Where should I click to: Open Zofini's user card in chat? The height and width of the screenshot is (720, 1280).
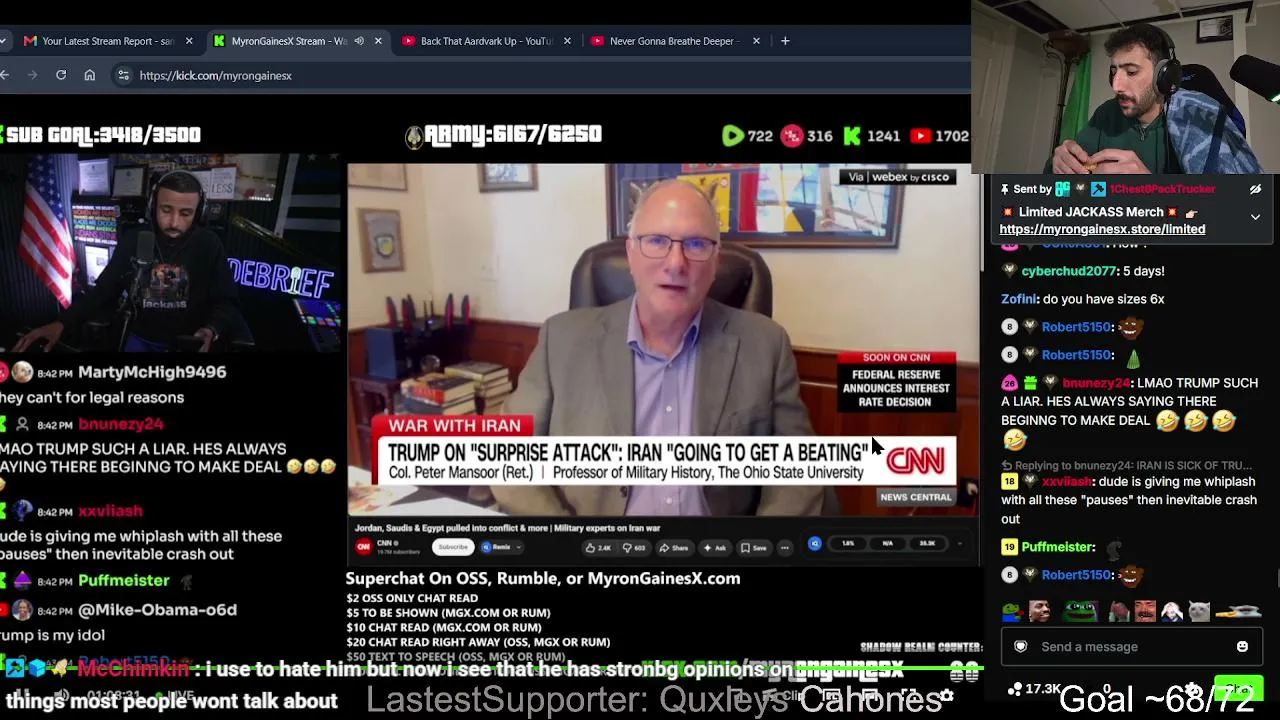coord(1019,299)
